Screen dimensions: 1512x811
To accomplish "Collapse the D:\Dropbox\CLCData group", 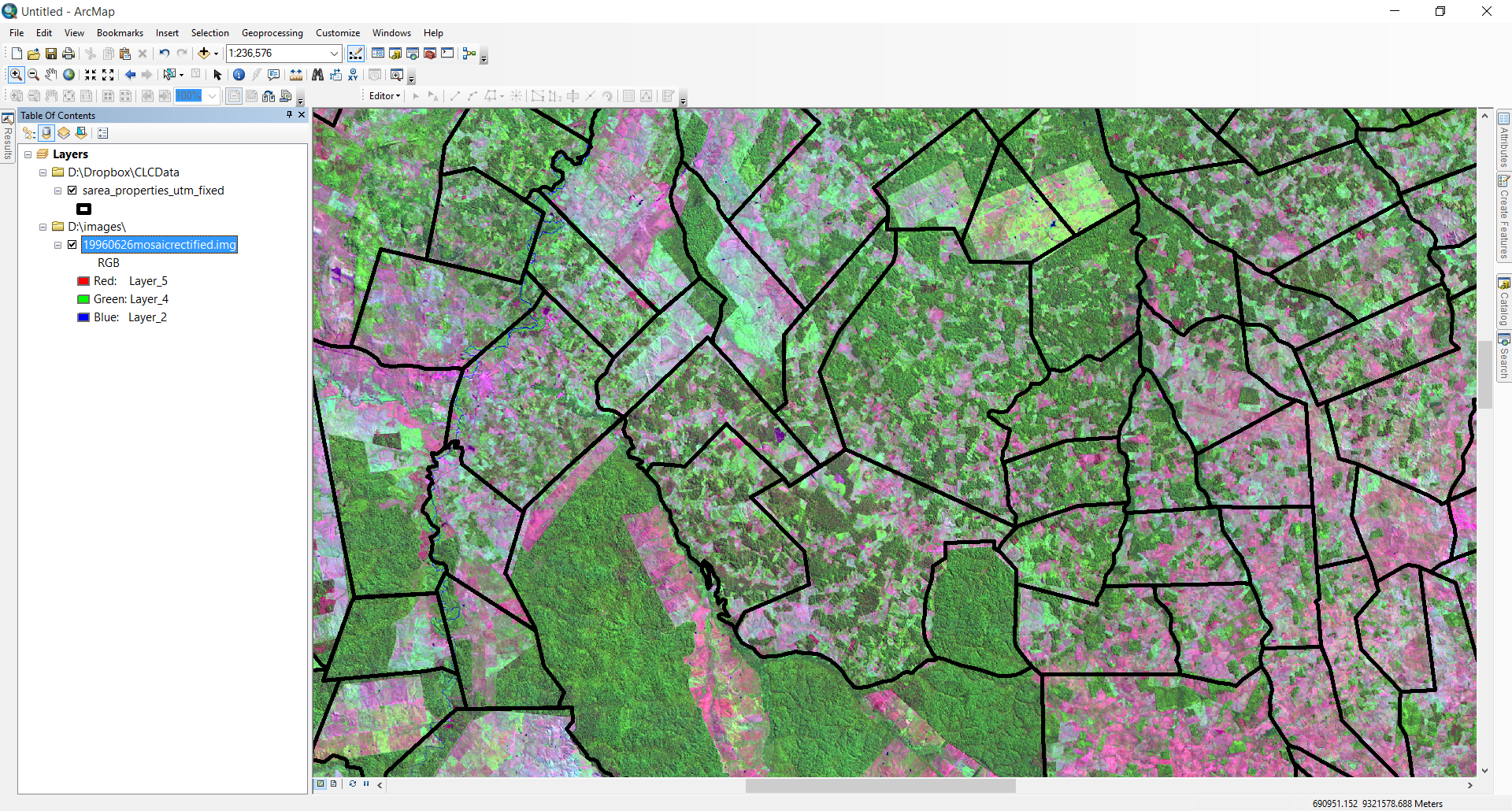I will tap(43, 172).
